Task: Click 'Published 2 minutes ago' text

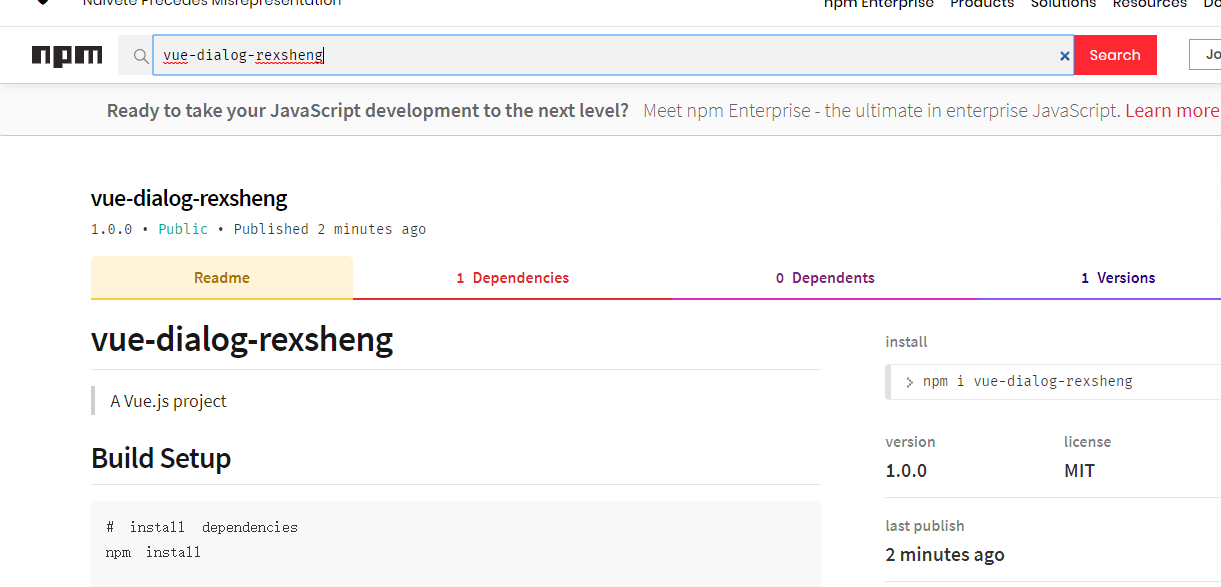Action: (x=330, y=229)
